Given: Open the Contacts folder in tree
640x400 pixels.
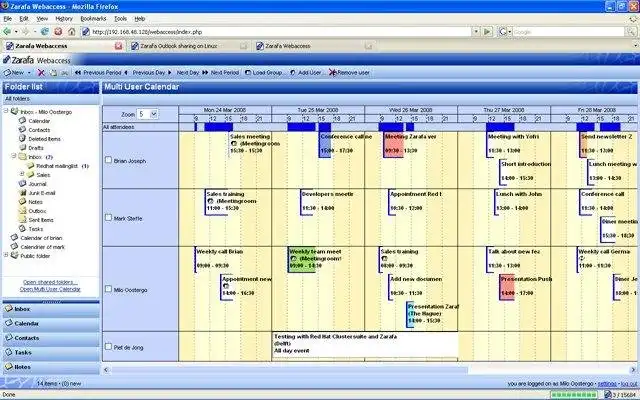Looking at the screenshot, I should (x=35, y=130).
